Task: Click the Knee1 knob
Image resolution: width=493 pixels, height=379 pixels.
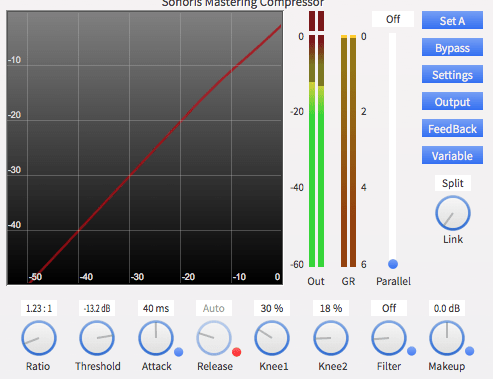Action: (272, 338)
